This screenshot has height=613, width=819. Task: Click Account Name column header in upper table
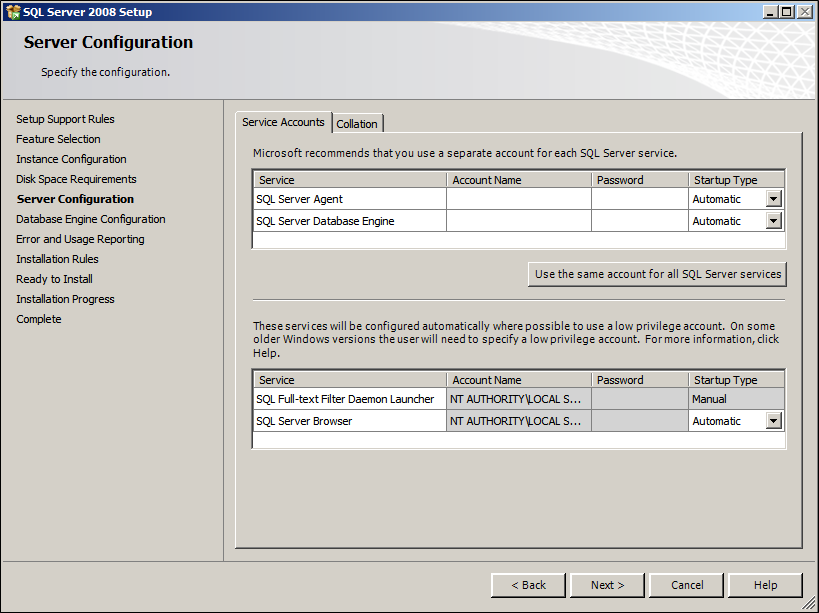519,180
